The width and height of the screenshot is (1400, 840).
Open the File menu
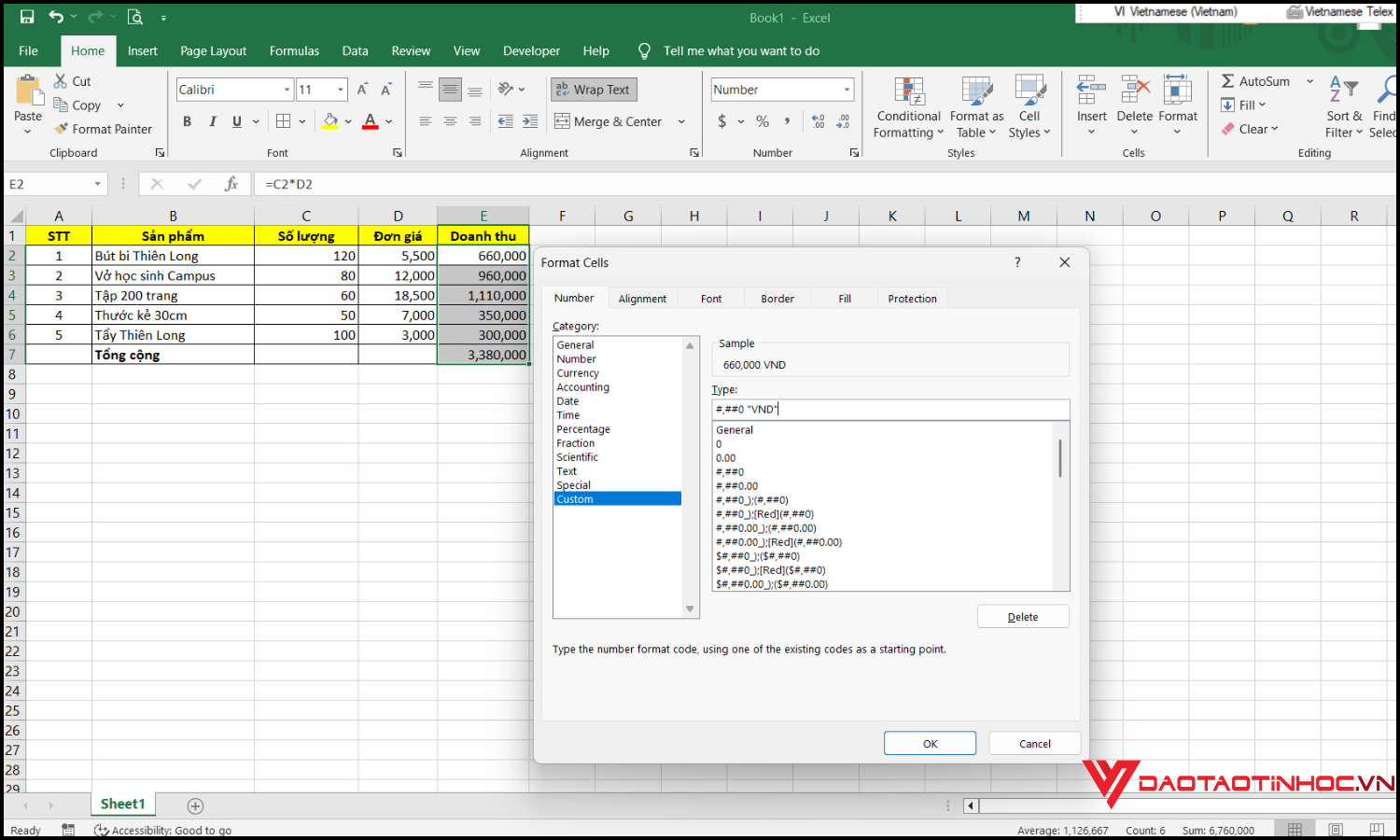pyautogui.click(x=29, y=50)
